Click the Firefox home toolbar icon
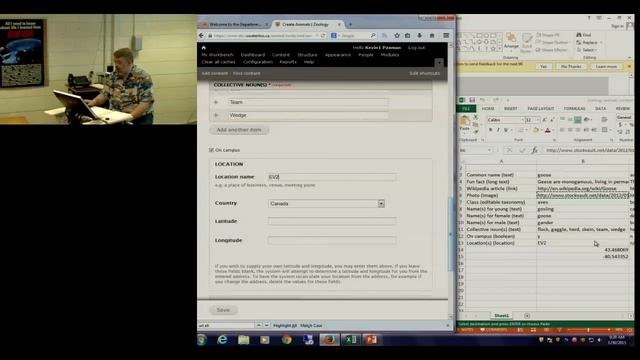The height and width of the screenshot is (360, 640). click(x=432, y=36)
